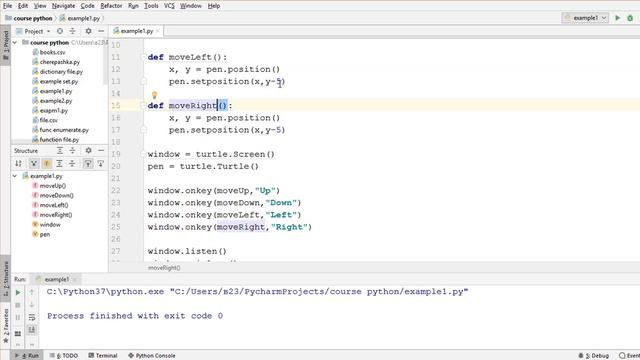This screenshot has width=640, height=360.
Task: Open the Project view selector dropdown
Action: coord(33,31)
